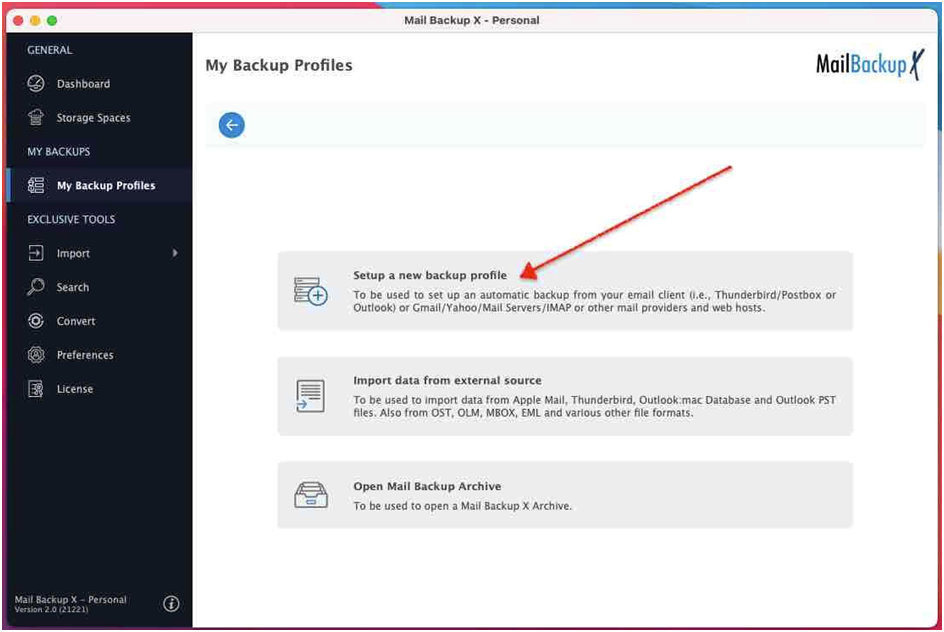
Task: Select the Search tool
Action: [x=70, y=287]
